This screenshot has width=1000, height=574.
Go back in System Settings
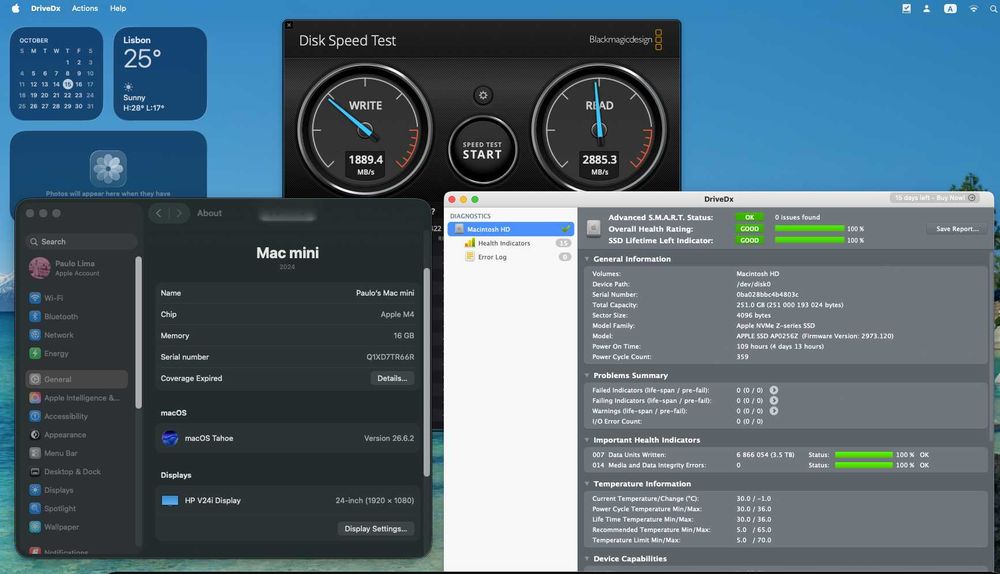coord(159,213)
